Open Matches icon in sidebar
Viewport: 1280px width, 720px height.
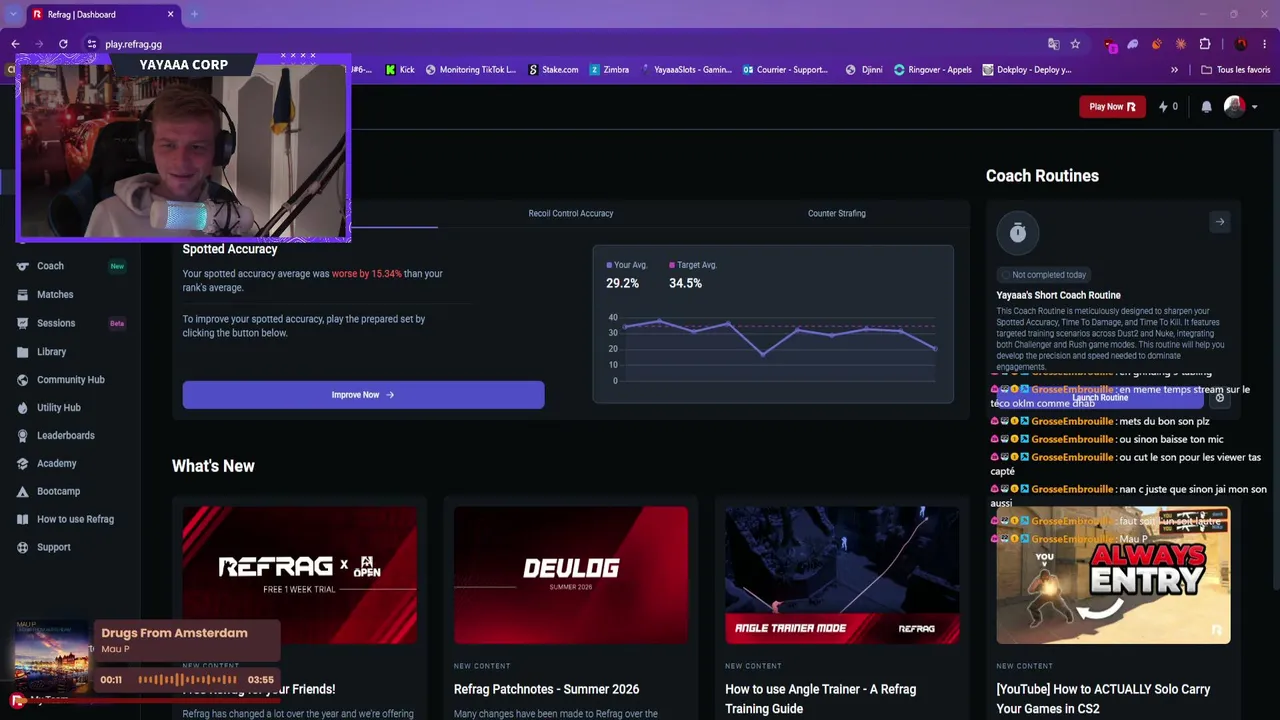point(22,295)
